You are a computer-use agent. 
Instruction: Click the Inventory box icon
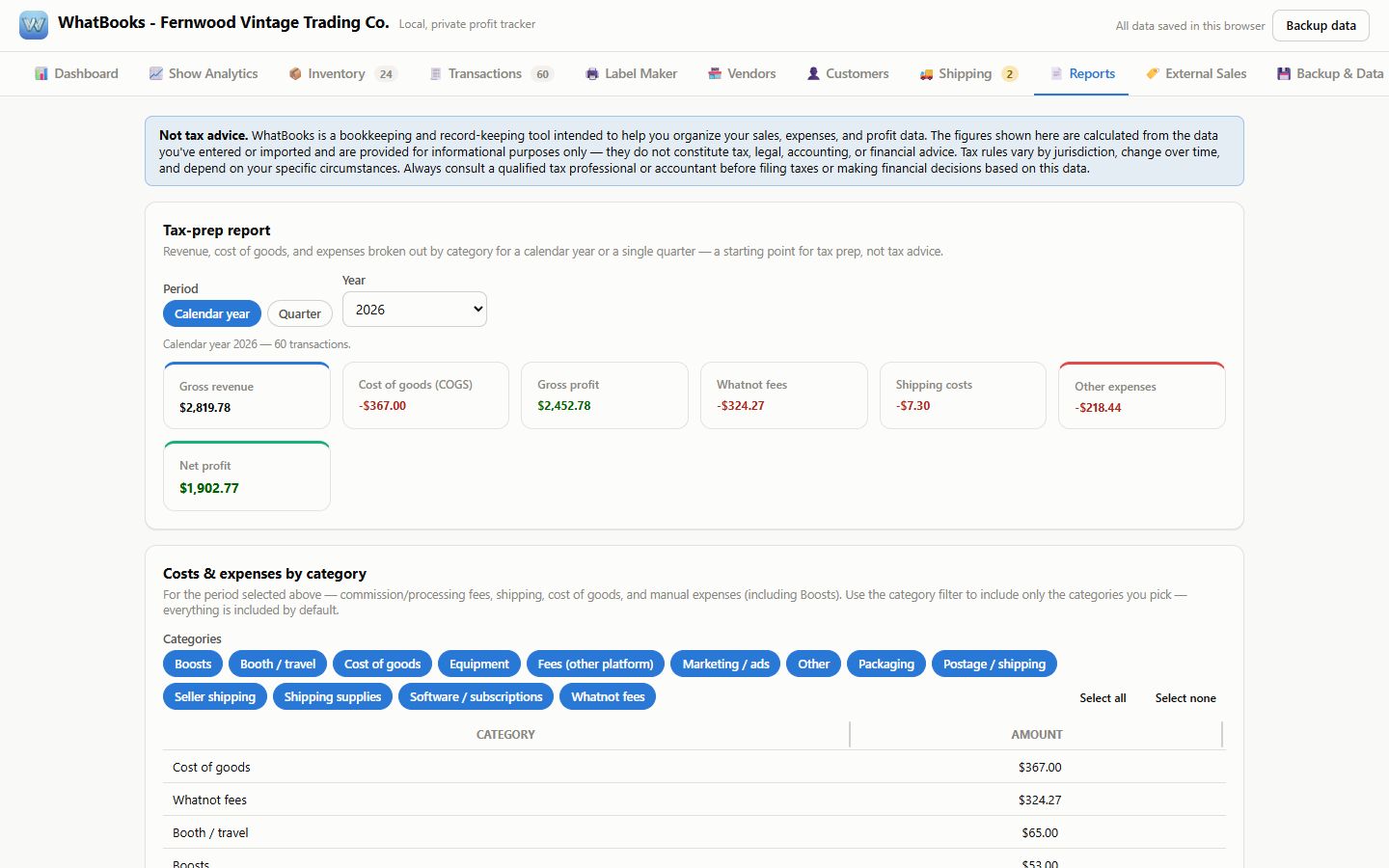coord(295,73)
